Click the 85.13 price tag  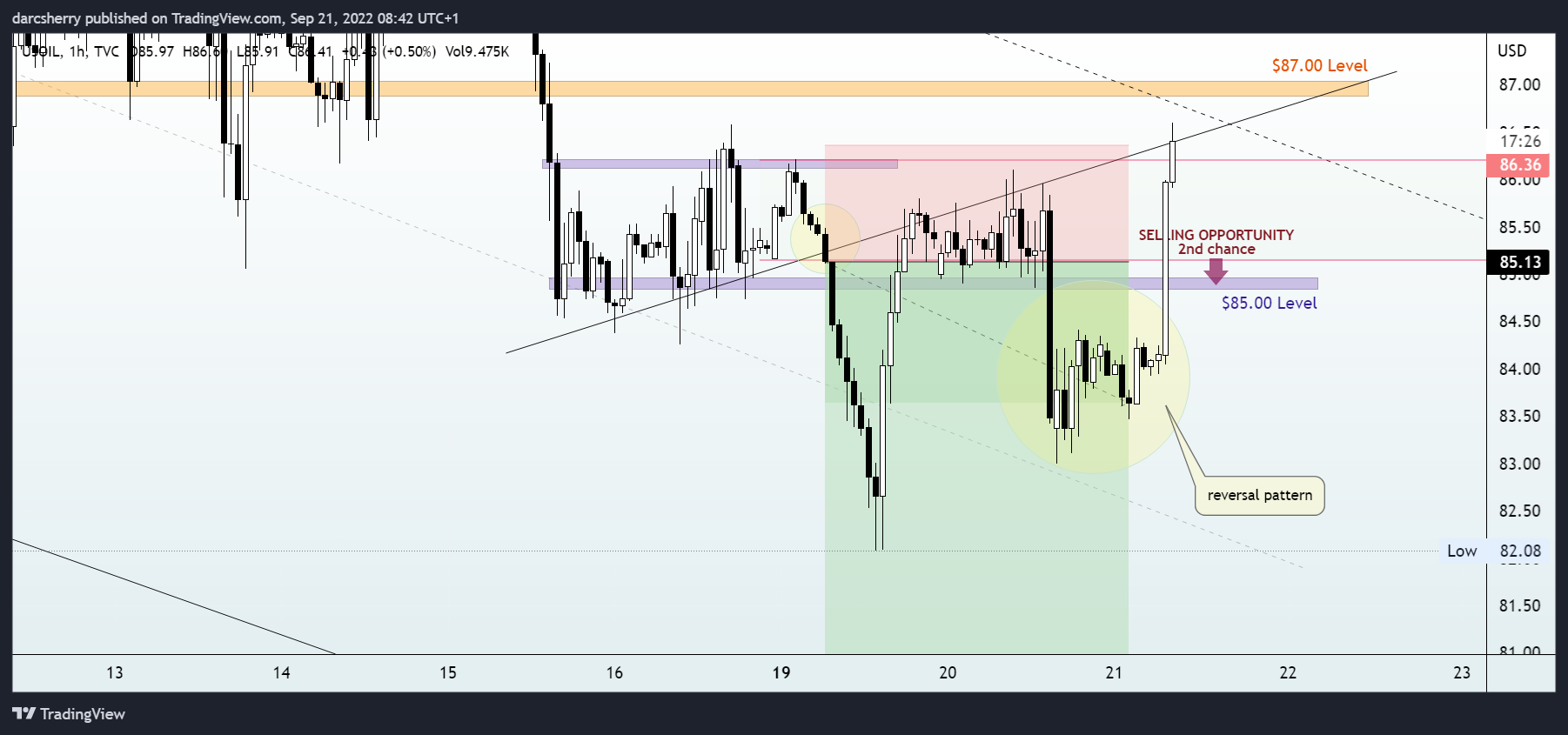coord(1519,262)
